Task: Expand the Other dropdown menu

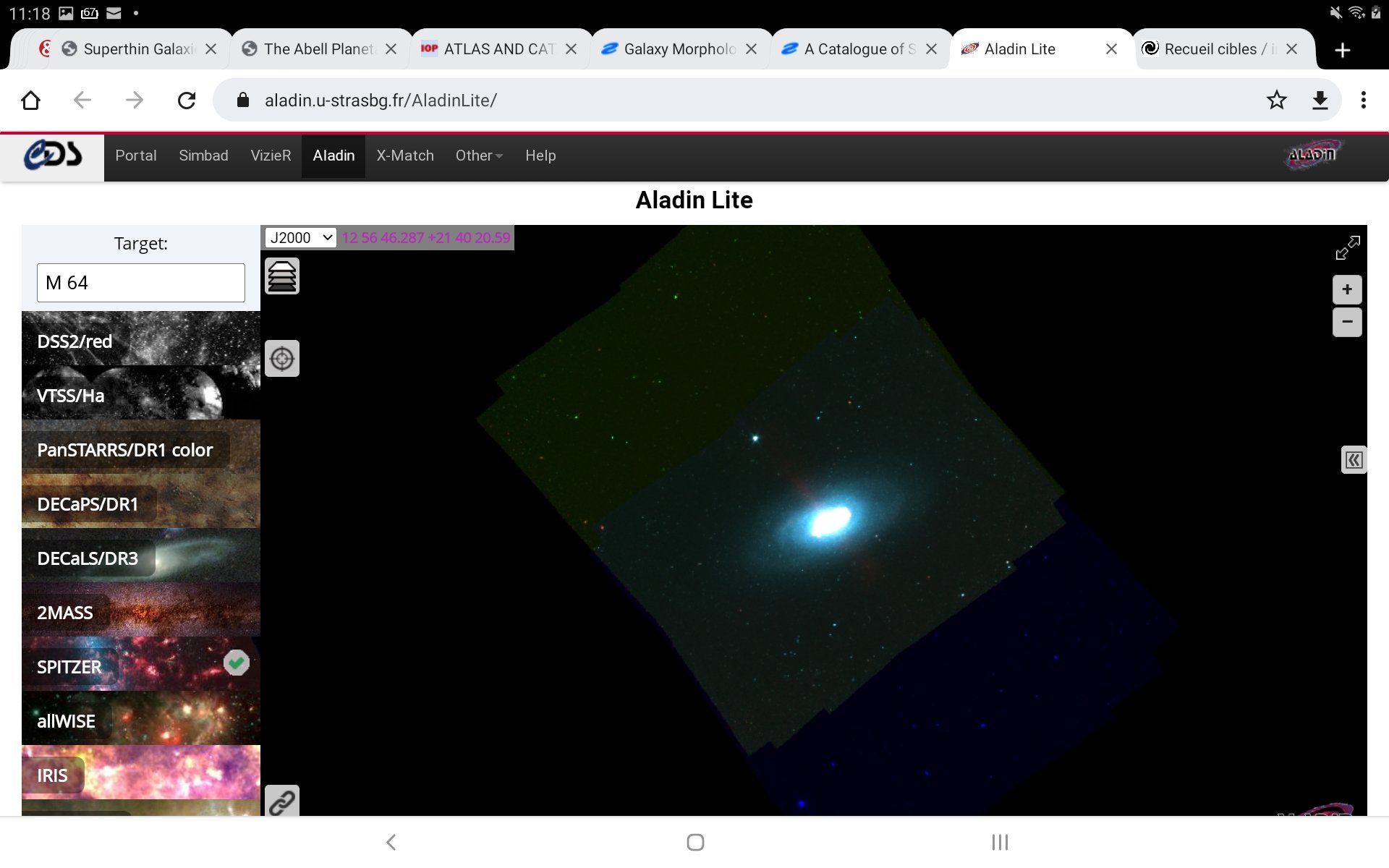Action: pyautogui.click(x=479, y=156)
